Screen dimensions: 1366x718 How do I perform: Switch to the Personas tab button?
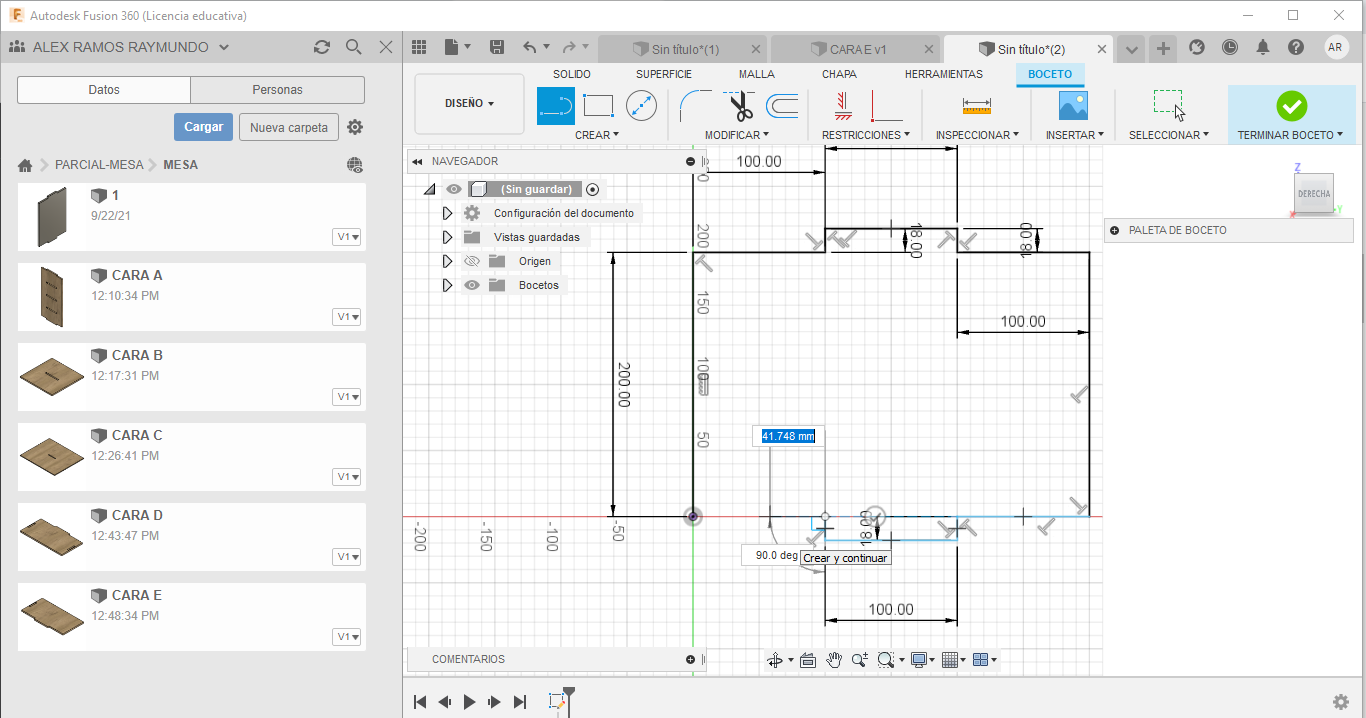point(278,90)
